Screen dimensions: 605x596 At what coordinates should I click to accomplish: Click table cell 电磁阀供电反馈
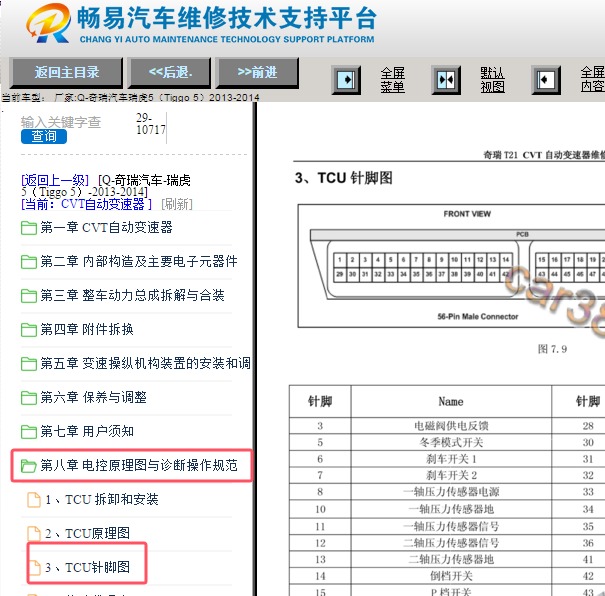pos(451,426)
